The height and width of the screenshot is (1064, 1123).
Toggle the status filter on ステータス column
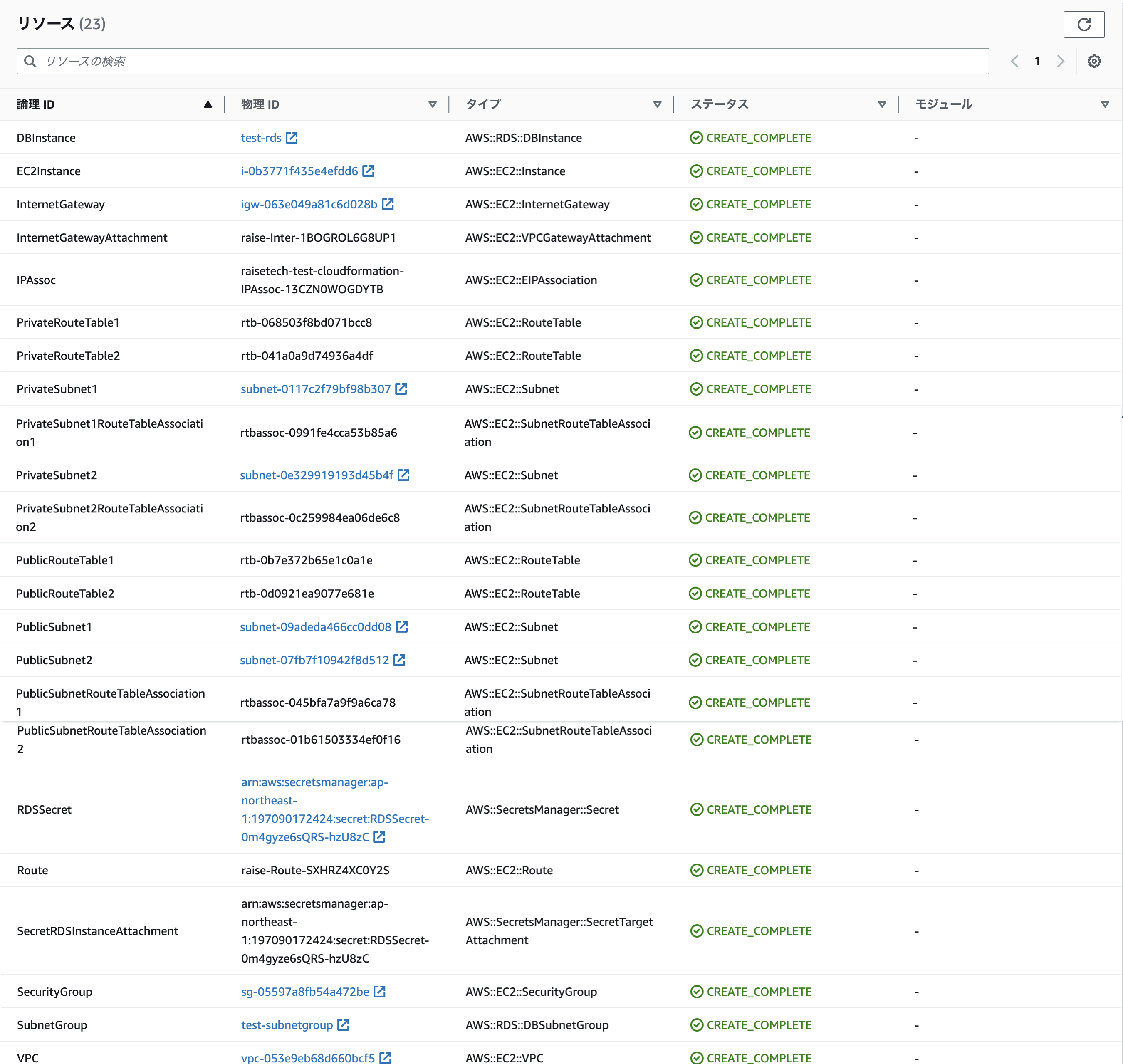pos(882,104)
